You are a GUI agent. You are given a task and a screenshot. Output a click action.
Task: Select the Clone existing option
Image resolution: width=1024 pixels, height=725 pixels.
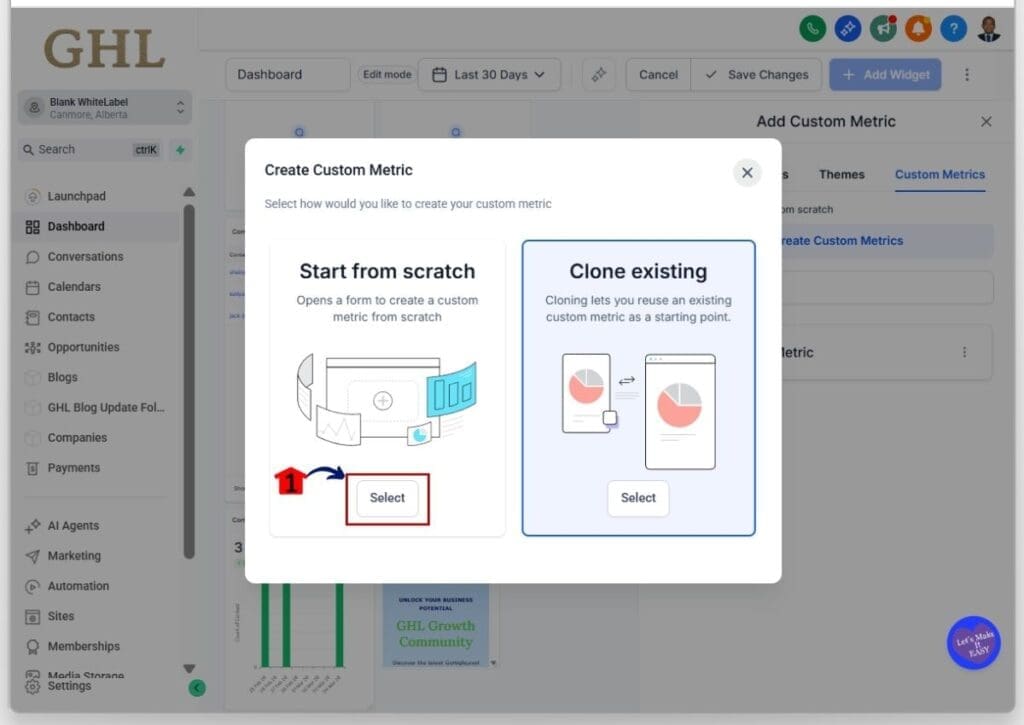click(638, 498)
